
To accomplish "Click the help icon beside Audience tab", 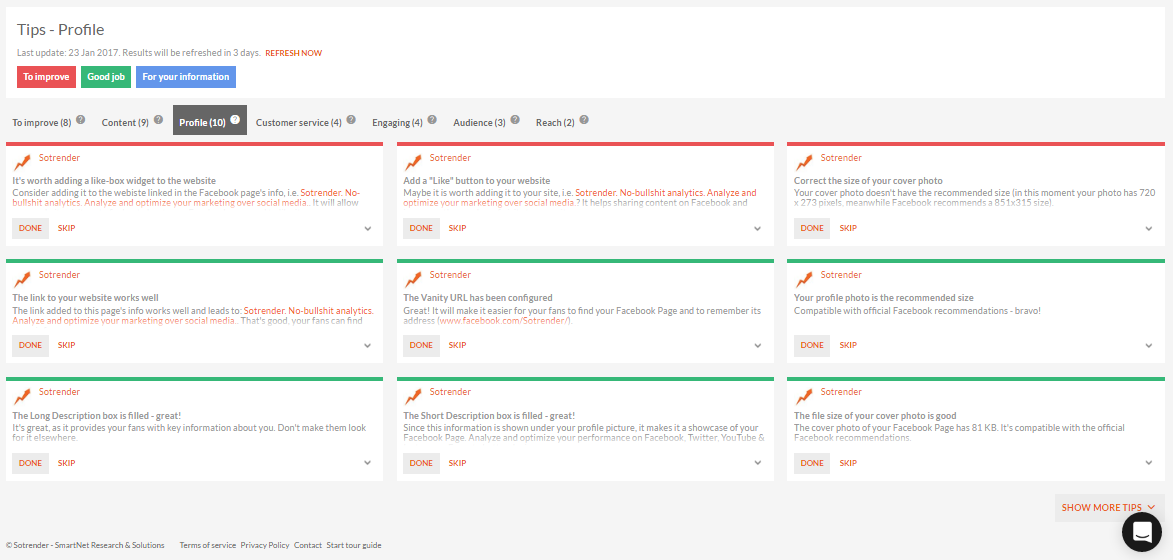I will [x=514, y=120].
